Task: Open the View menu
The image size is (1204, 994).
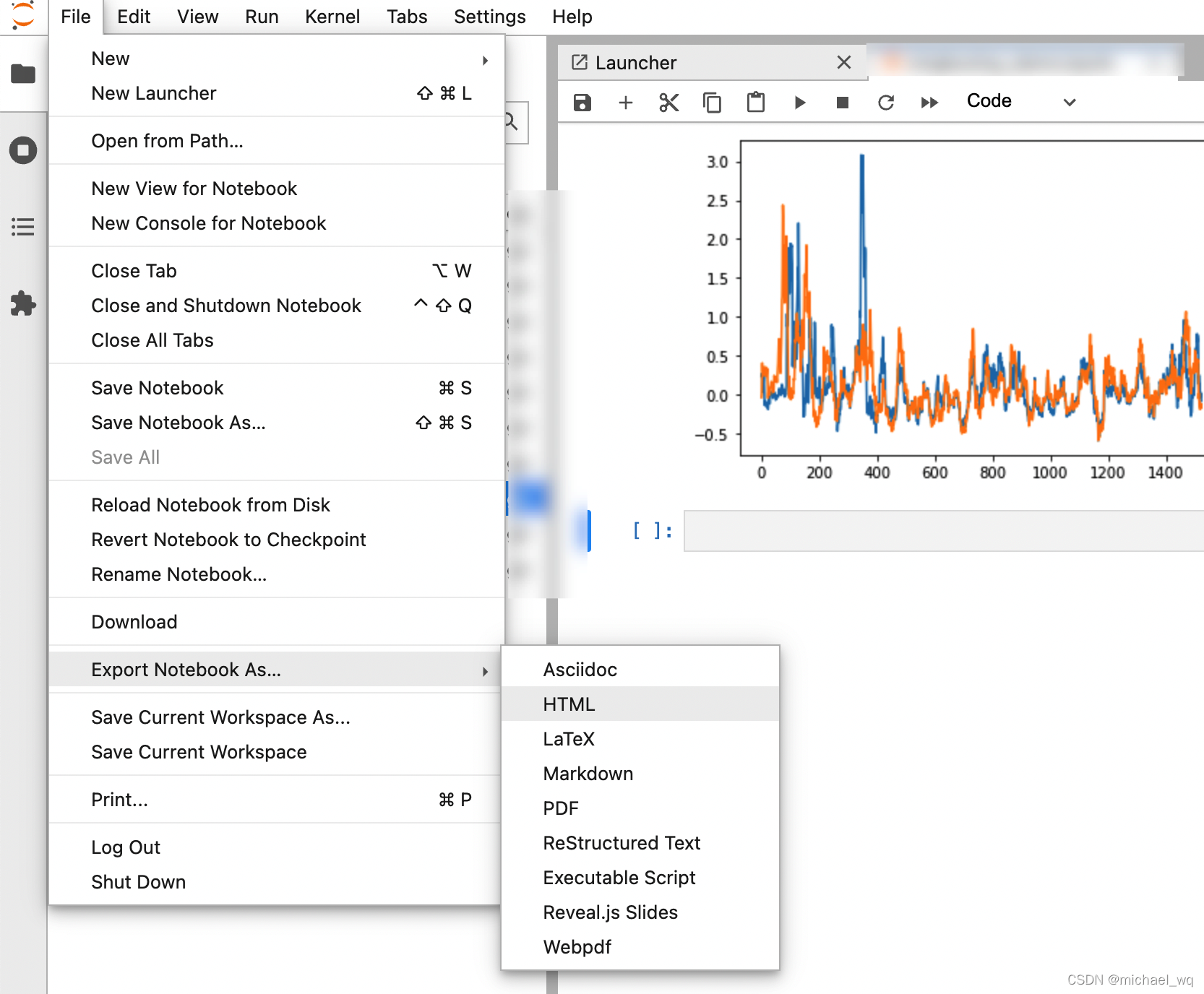Action: 198,17
